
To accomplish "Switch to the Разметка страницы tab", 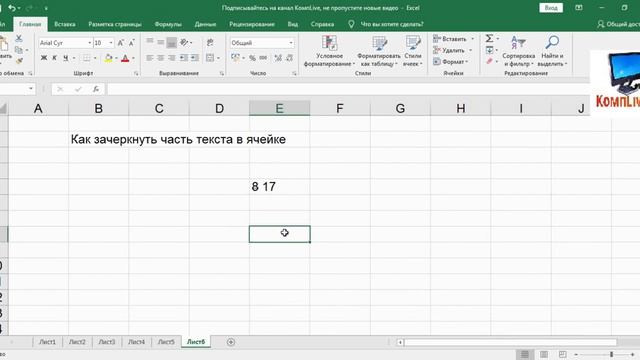I will coord(115,24).
